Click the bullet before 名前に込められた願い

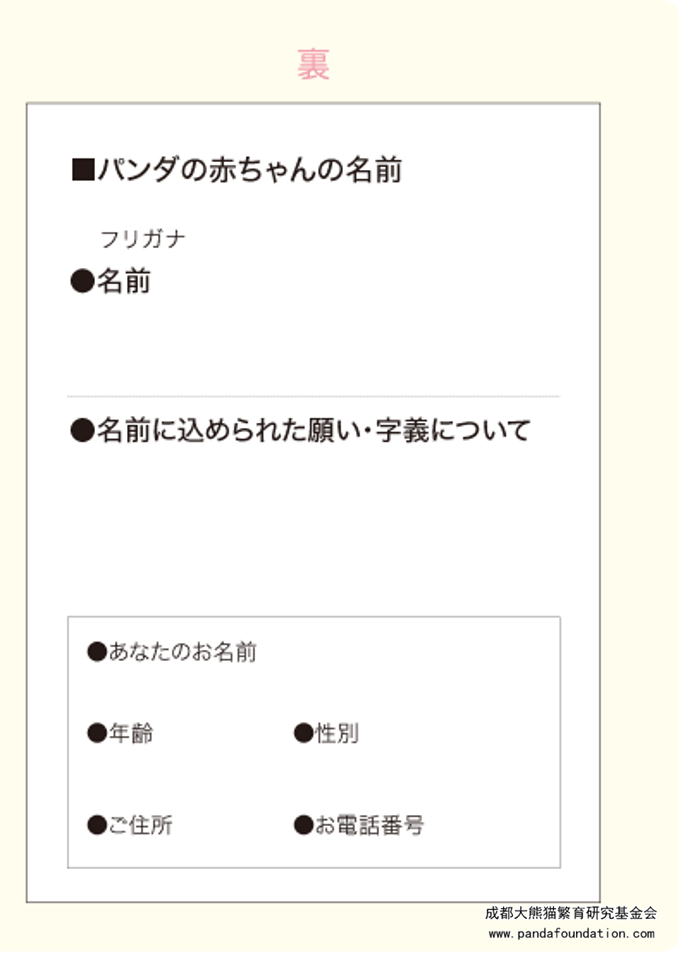[81, 432]
